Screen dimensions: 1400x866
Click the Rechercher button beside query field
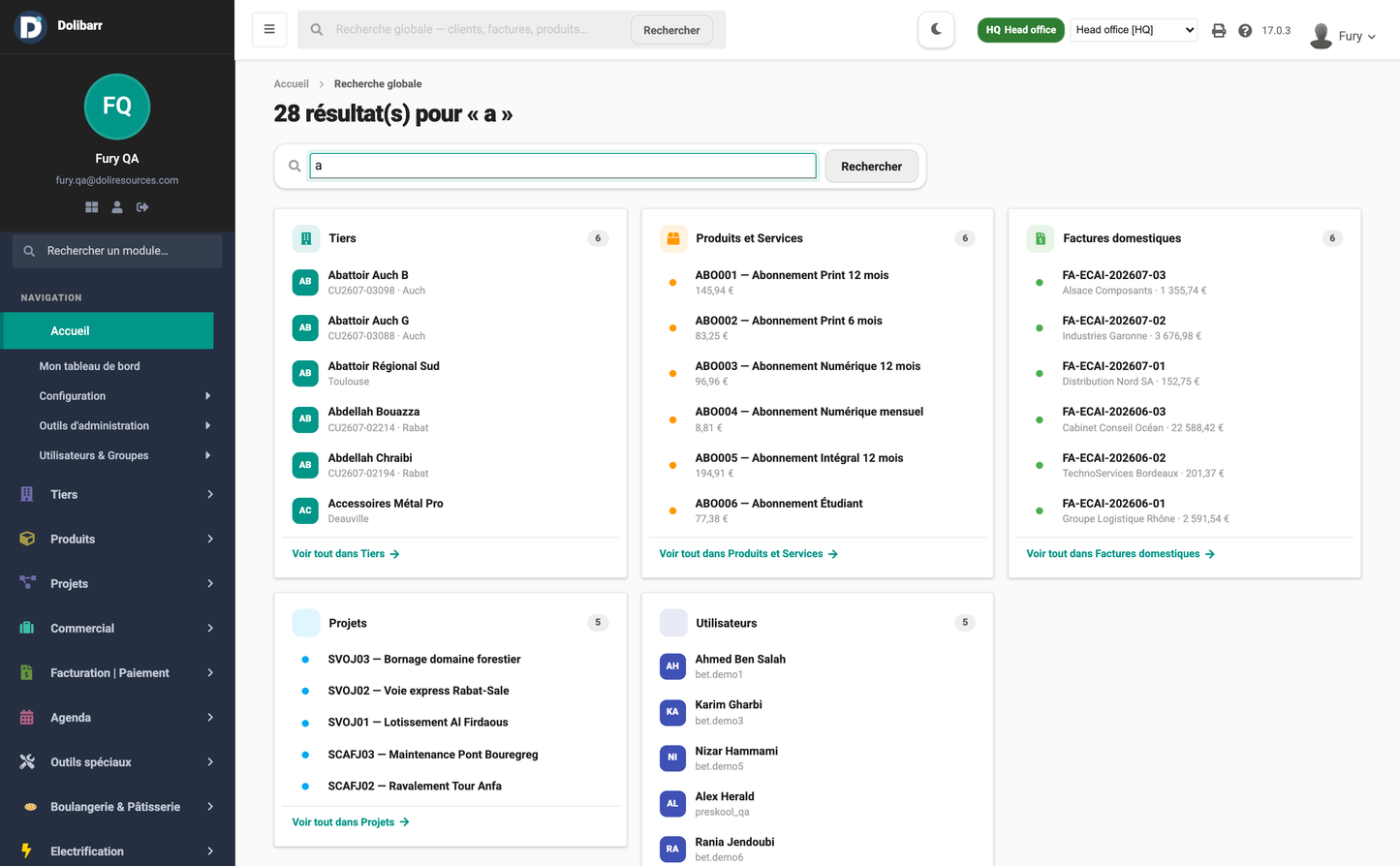coord(871,167)
